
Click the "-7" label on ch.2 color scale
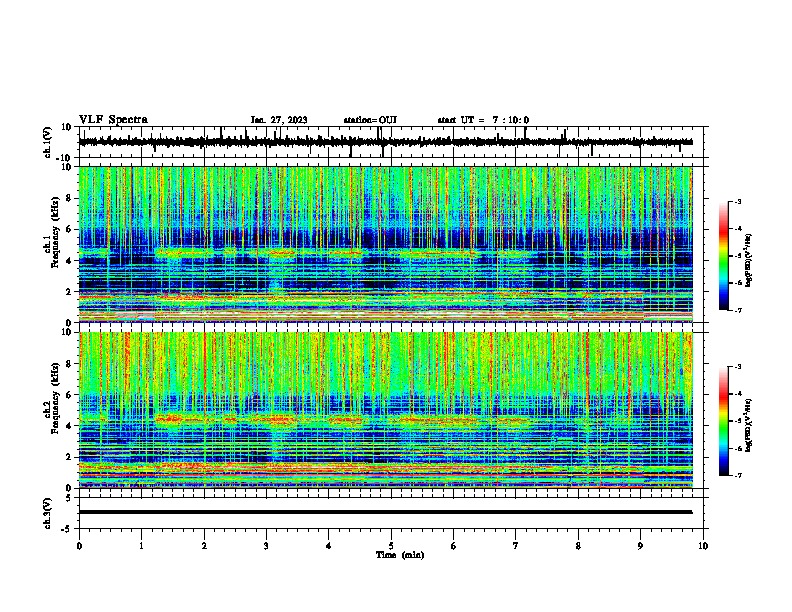point(738,475)
